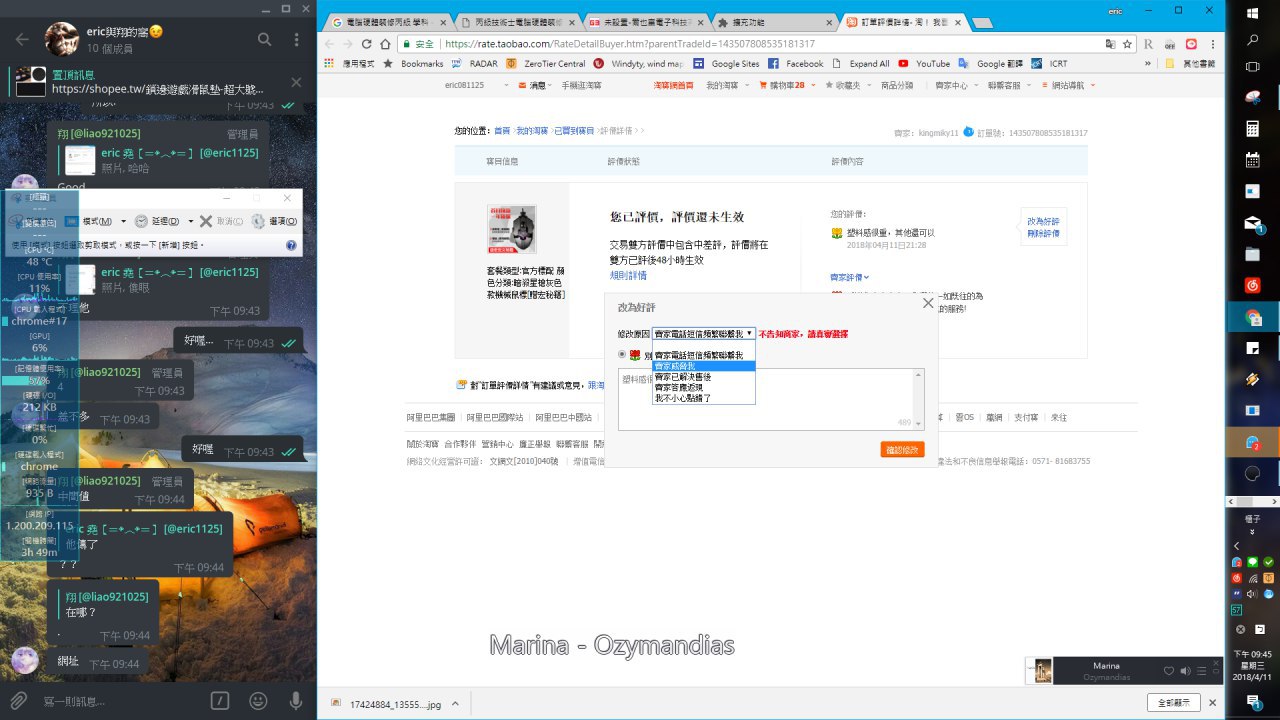Expand the Snipping Tool 延遲 dropdown arrow
1280x720 pixels.
[189, 221]
